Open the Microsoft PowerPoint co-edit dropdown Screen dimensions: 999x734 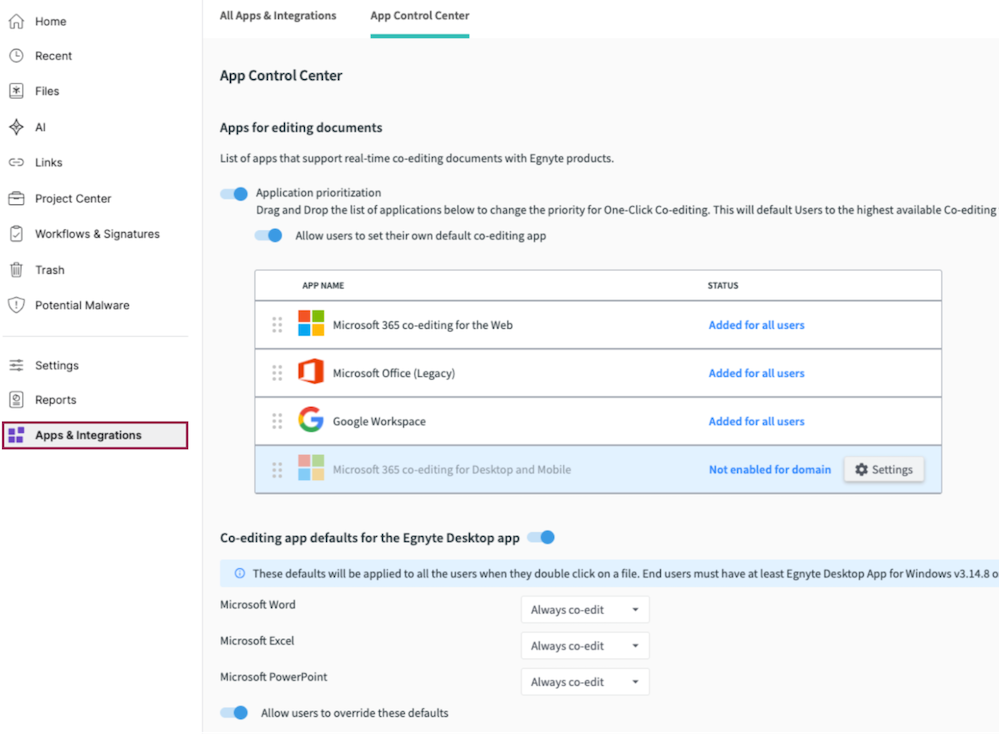coord(585,682)
